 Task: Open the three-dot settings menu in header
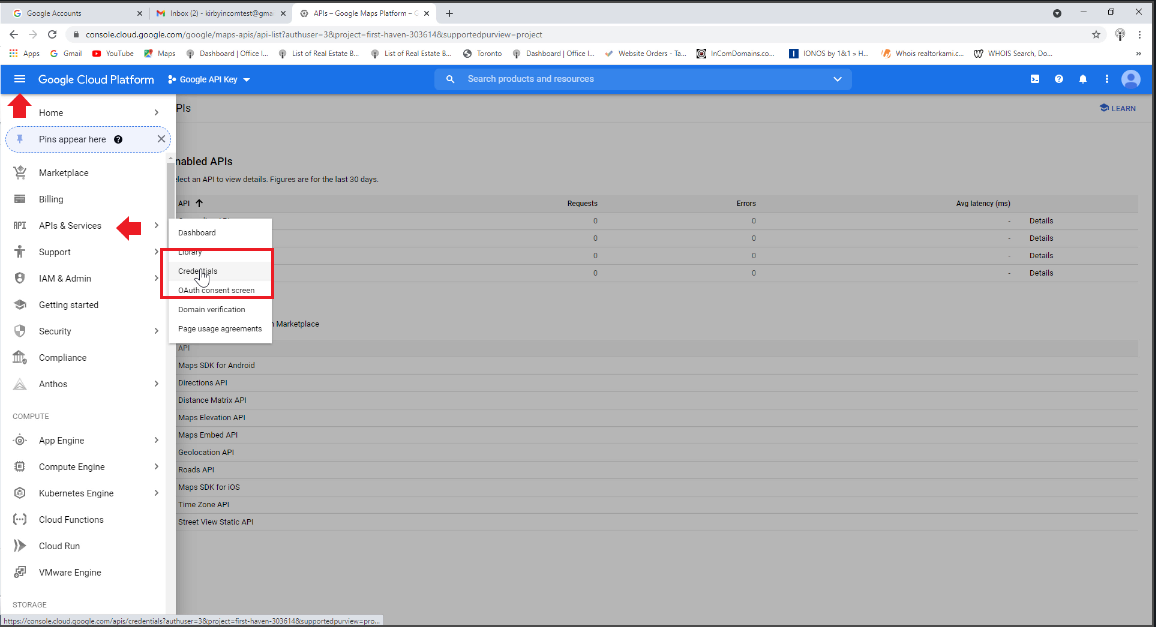pos(1107,79)
